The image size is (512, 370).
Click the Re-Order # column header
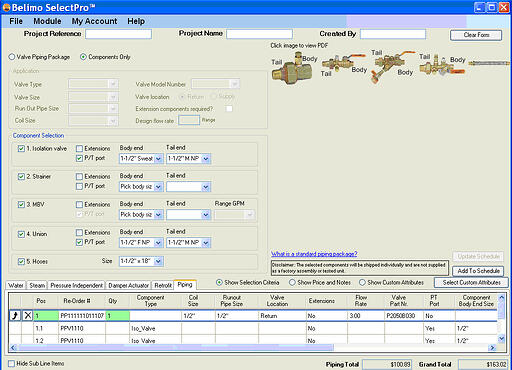pos(77,301)
